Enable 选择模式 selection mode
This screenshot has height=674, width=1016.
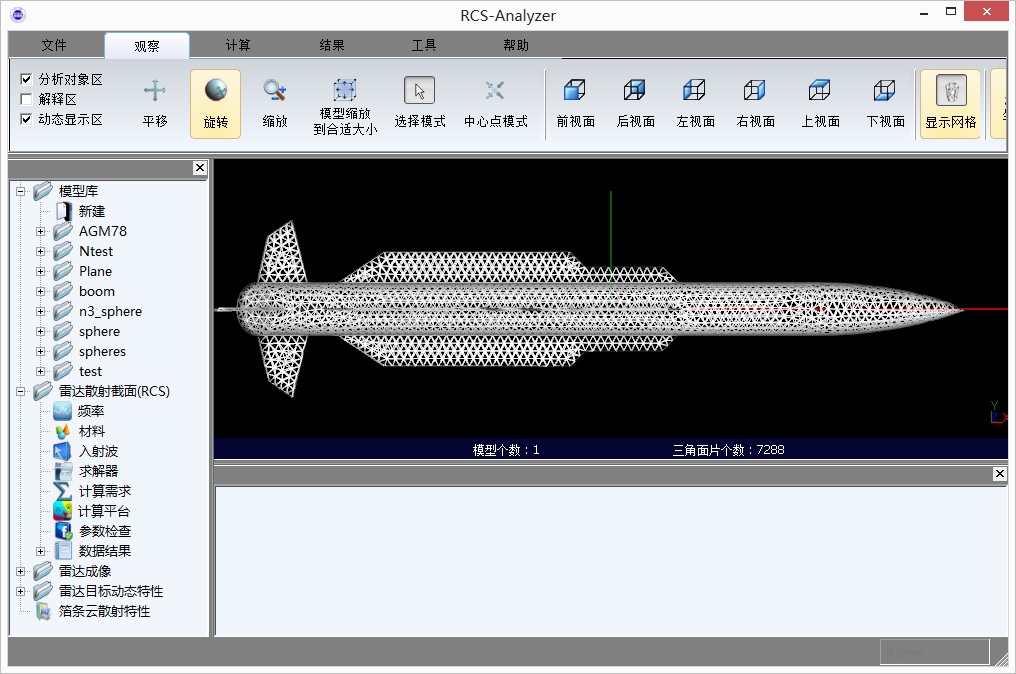(419, 104)
